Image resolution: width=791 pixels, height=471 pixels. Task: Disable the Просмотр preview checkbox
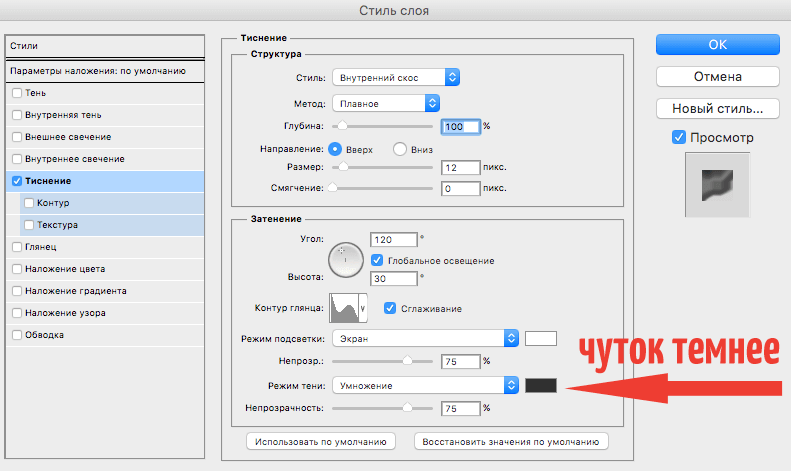tap(679, 137)
